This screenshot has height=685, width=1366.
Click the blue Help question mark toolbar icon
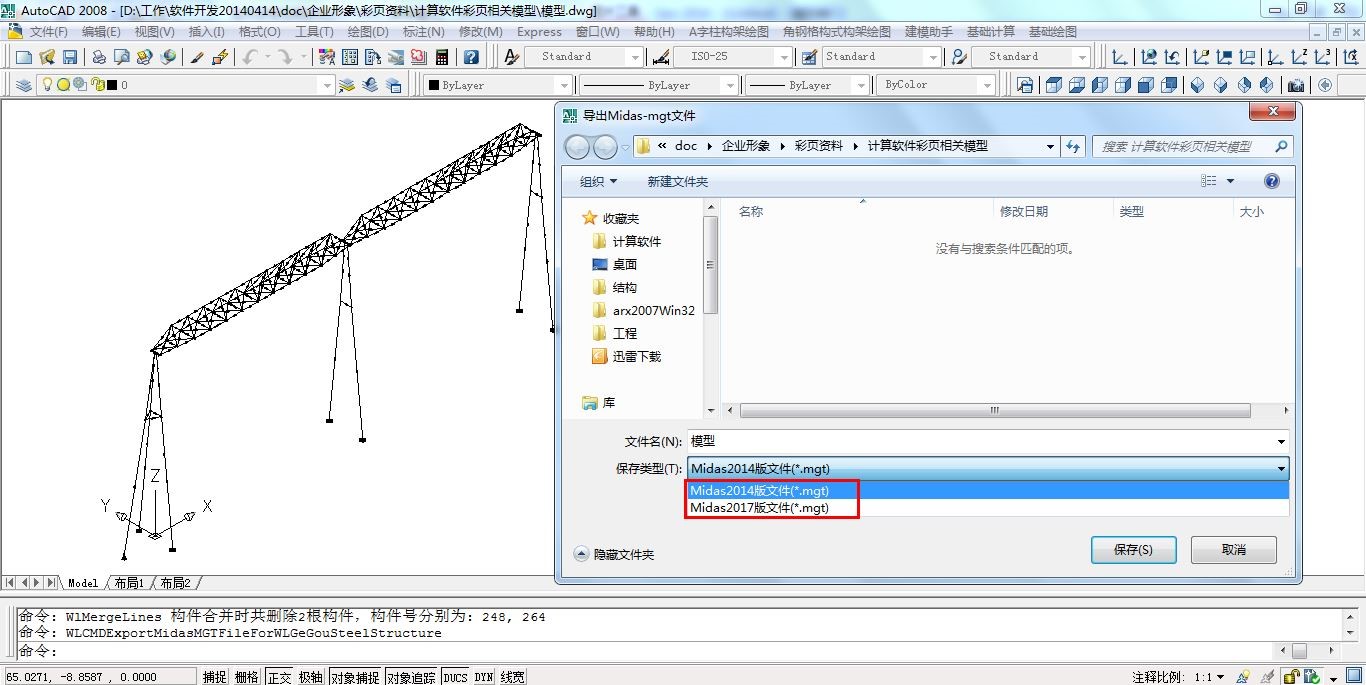click(x=471, y=57)
